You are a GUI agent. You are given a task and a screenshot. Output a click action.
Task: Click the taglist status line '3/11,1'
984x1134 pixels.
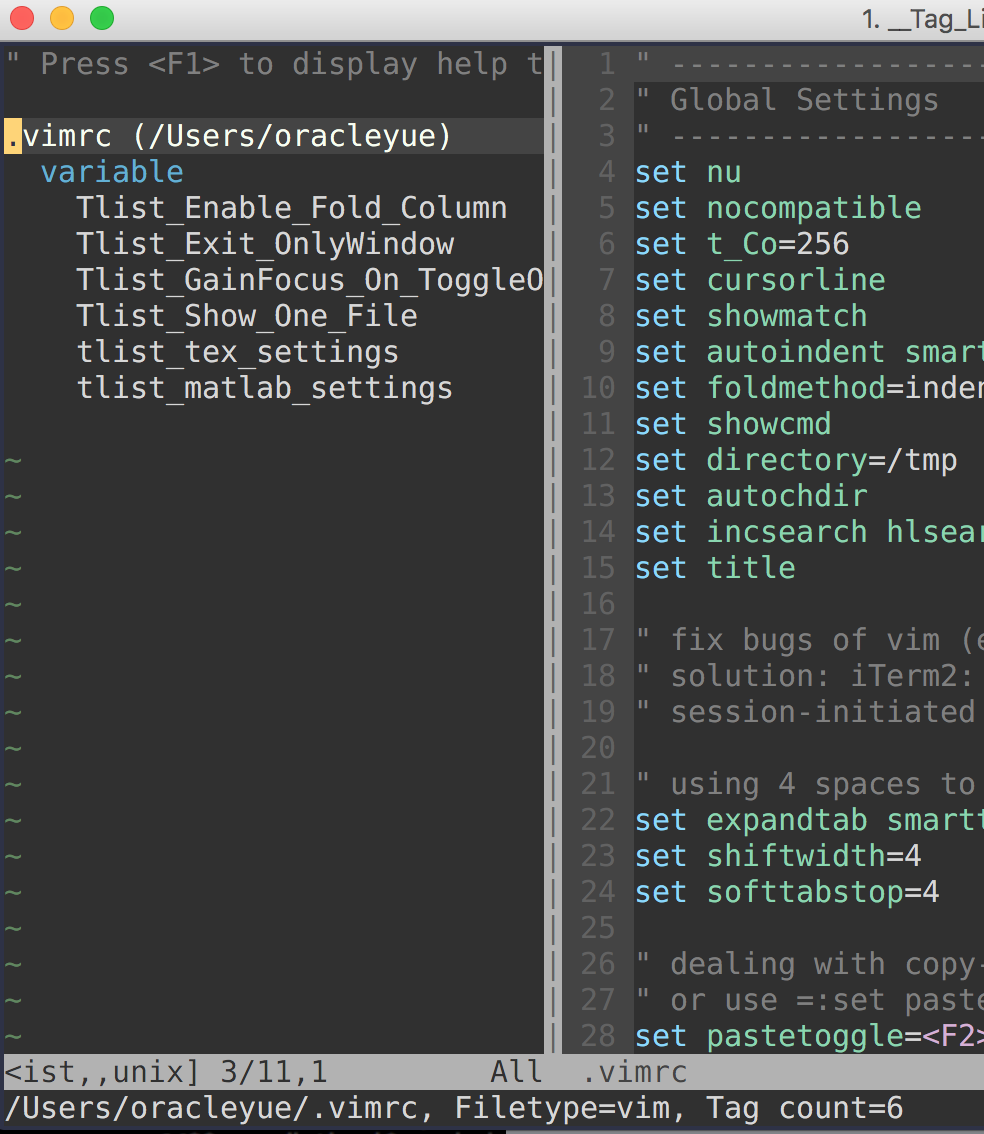click(274, 1072)
